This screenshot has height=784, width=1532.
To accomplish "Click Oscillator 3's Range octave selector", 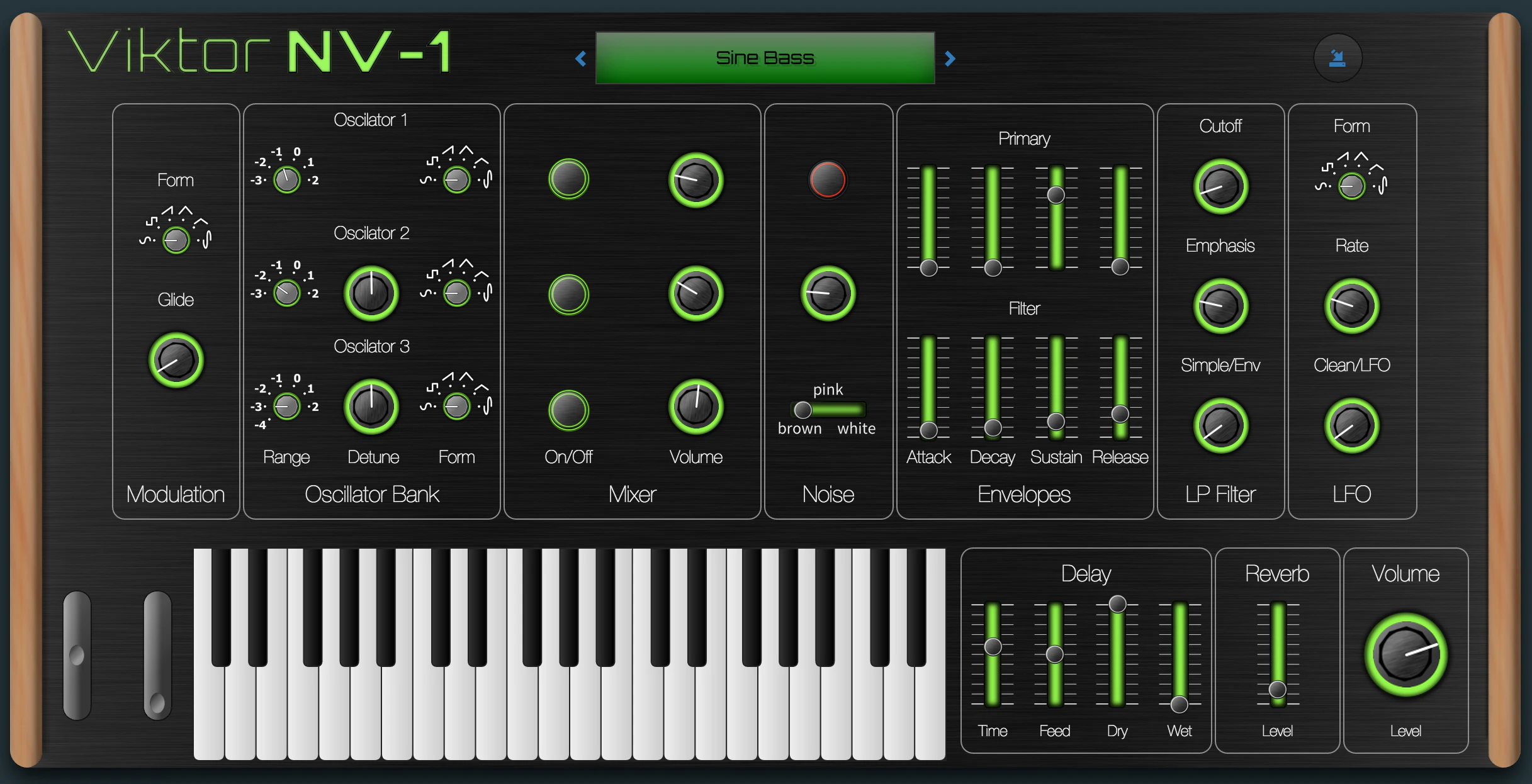I will click(285, 406).
